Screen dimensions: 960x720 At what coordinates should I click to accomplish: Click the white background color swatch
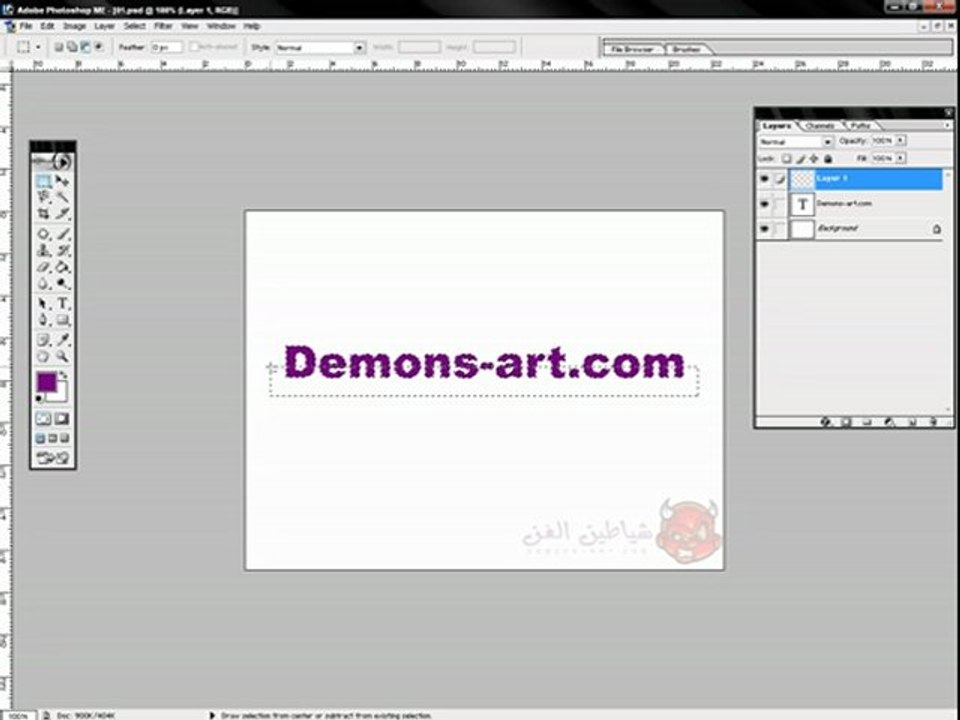click(x=61, y=395)
